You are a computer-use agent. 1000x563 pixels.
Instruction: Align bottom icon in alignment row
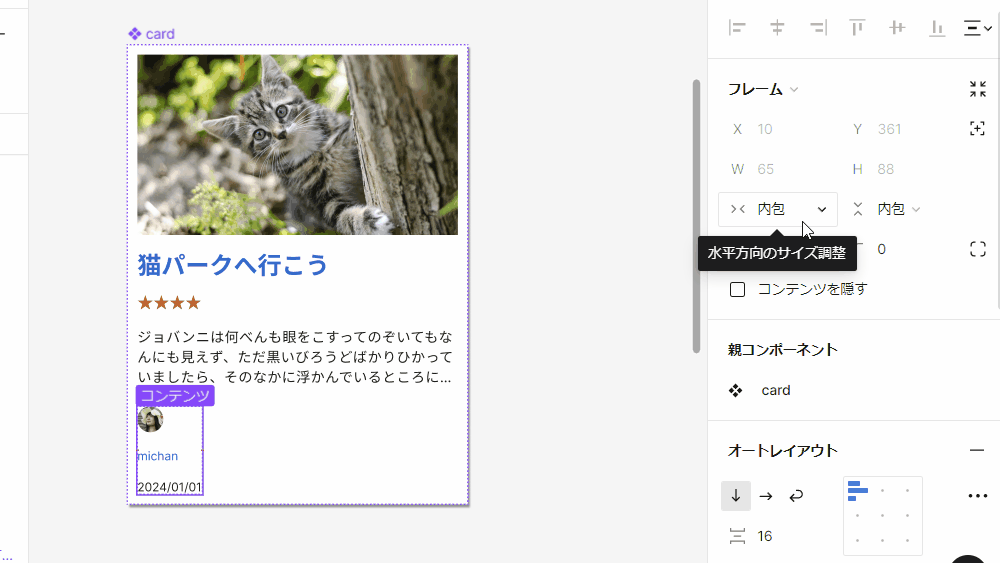tap(937, 27)
